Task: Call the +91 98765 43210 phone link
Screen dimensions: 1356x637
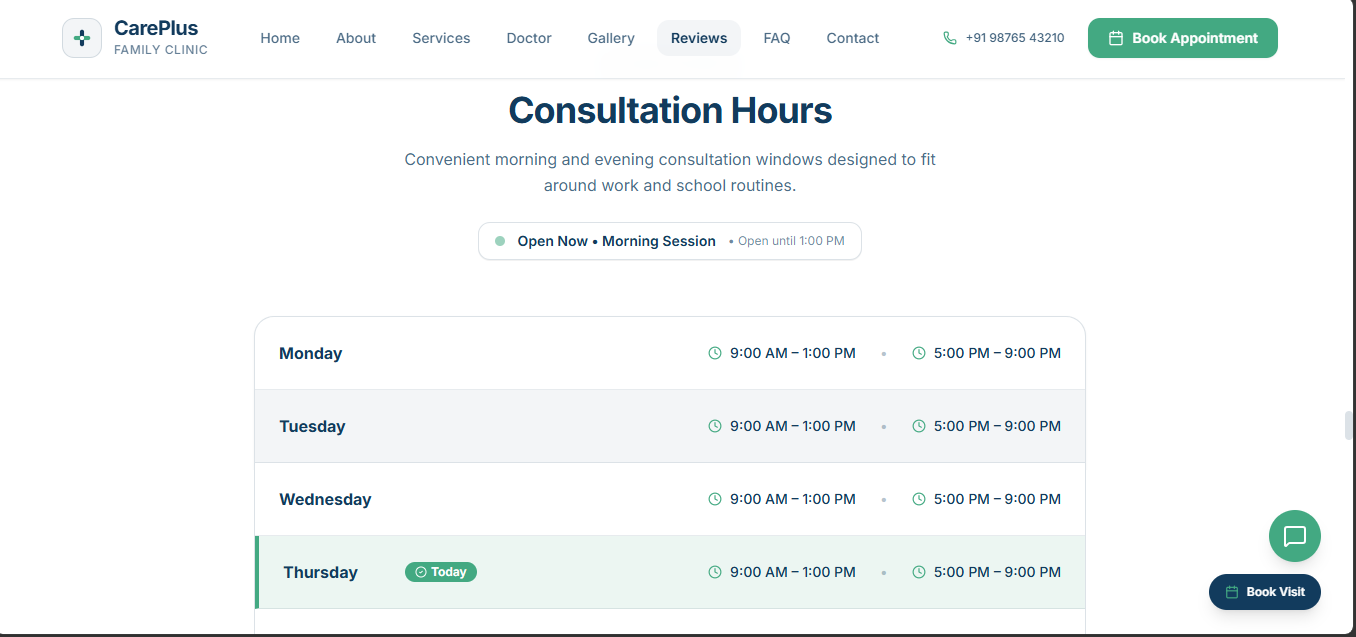Action: coord(1004,38)
